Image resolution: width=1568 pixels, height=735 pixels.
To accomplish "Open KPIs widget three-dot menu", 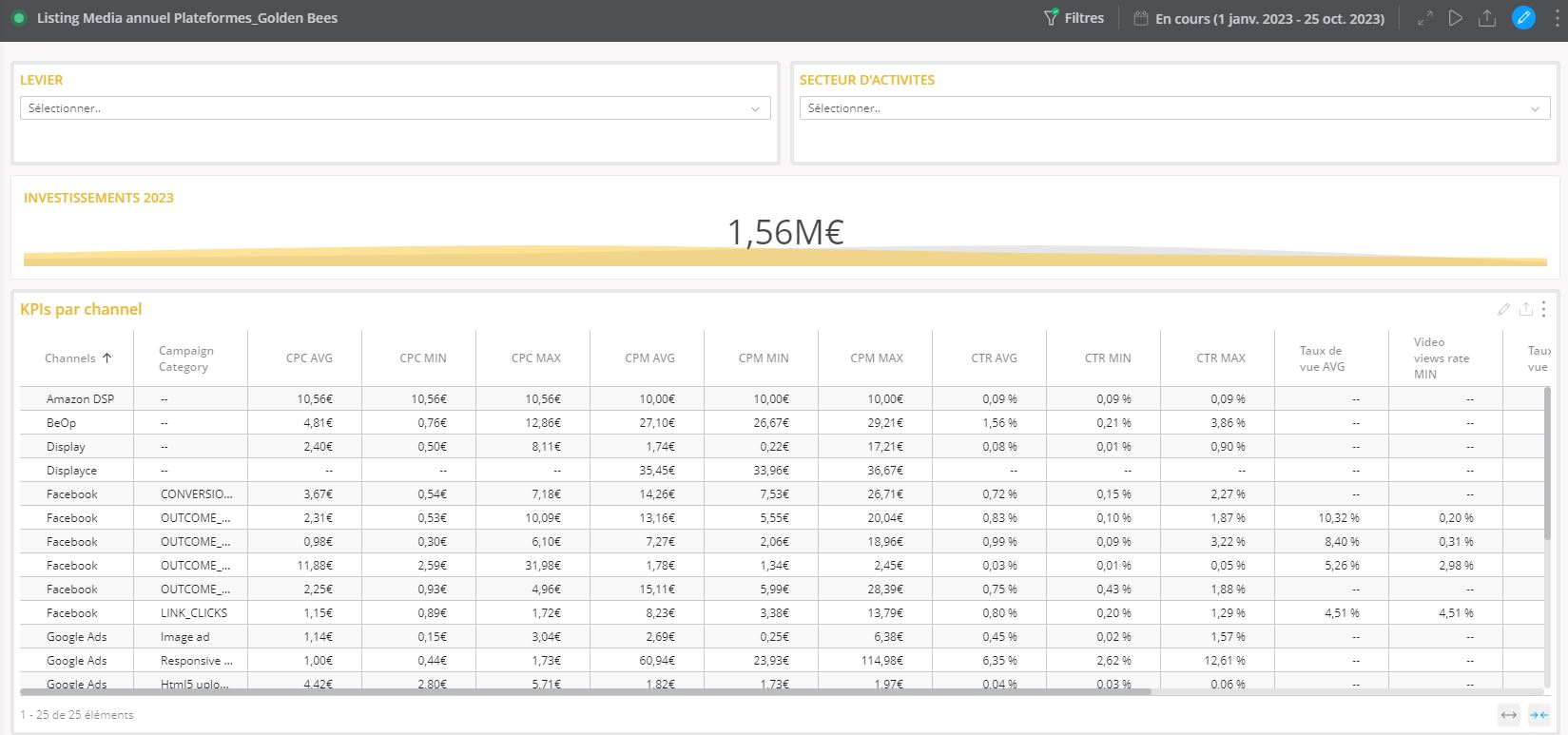I will point(1543,309).
